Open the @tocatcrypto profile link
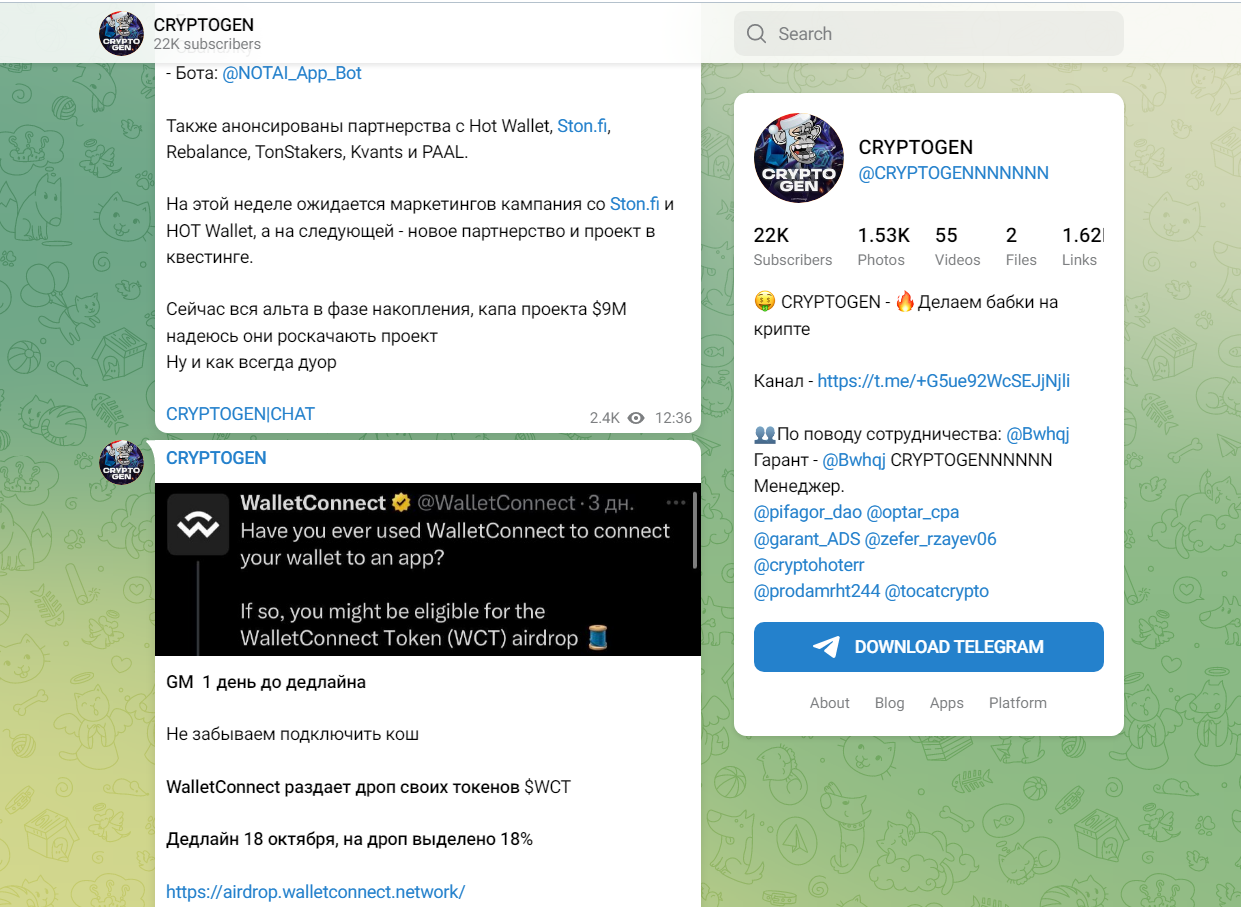This screenshot has height=907, width=1241. click(x=937, y=591)
